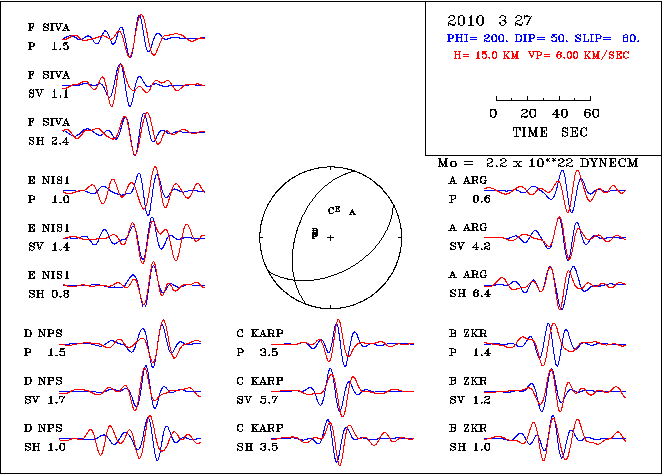Click the "SV 1.1" label under F SIVA
Image resolution: width=663 pixels, height=474 pixels.
coord(49,93)
